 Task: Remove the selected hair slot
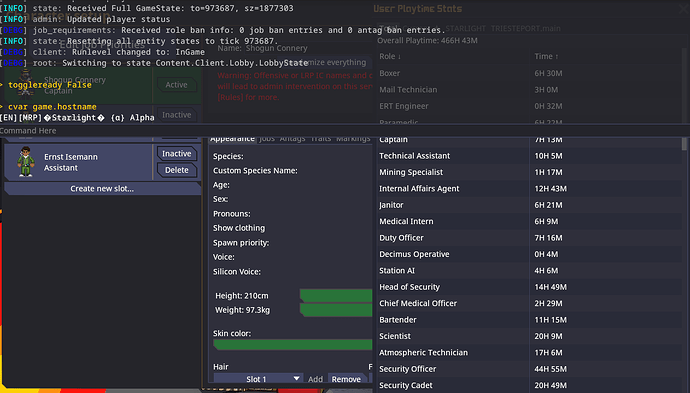coord(346,379)
